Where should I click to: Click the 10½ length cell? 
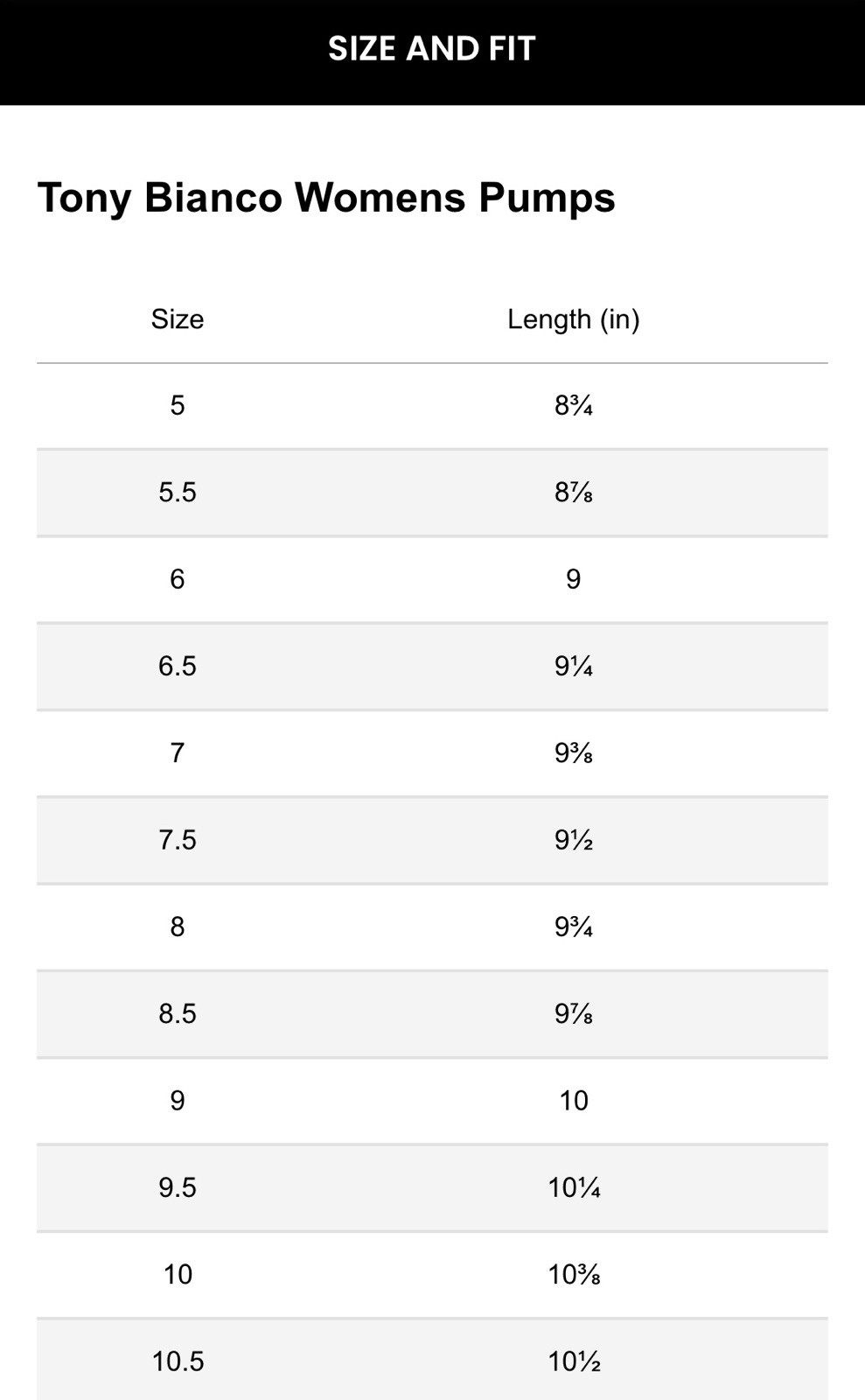(574, 1361)
